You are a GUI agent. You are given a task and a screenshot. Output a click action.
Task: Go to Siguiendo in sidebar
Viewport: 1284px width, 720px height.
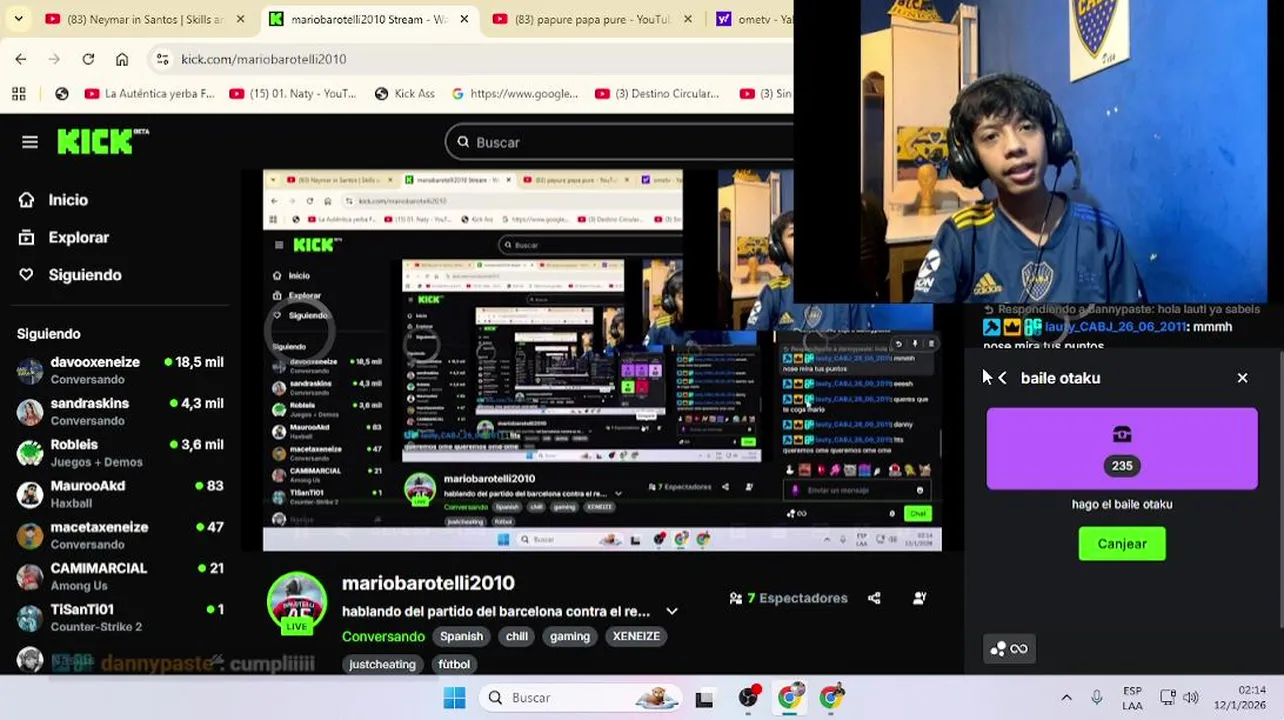(x=85, y=274)
